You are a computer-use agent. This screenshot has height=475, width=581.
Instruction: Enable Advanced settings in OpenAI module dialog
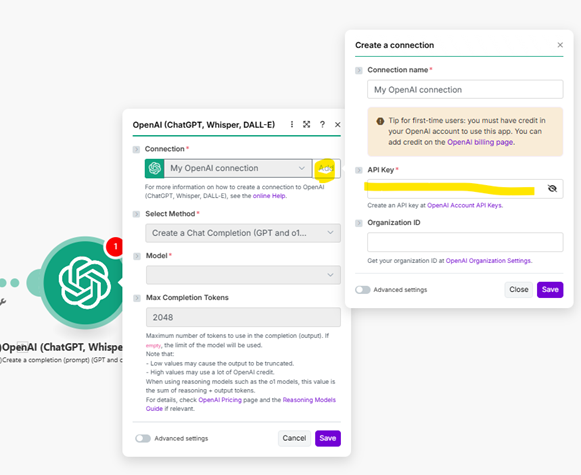click(143, 439)
